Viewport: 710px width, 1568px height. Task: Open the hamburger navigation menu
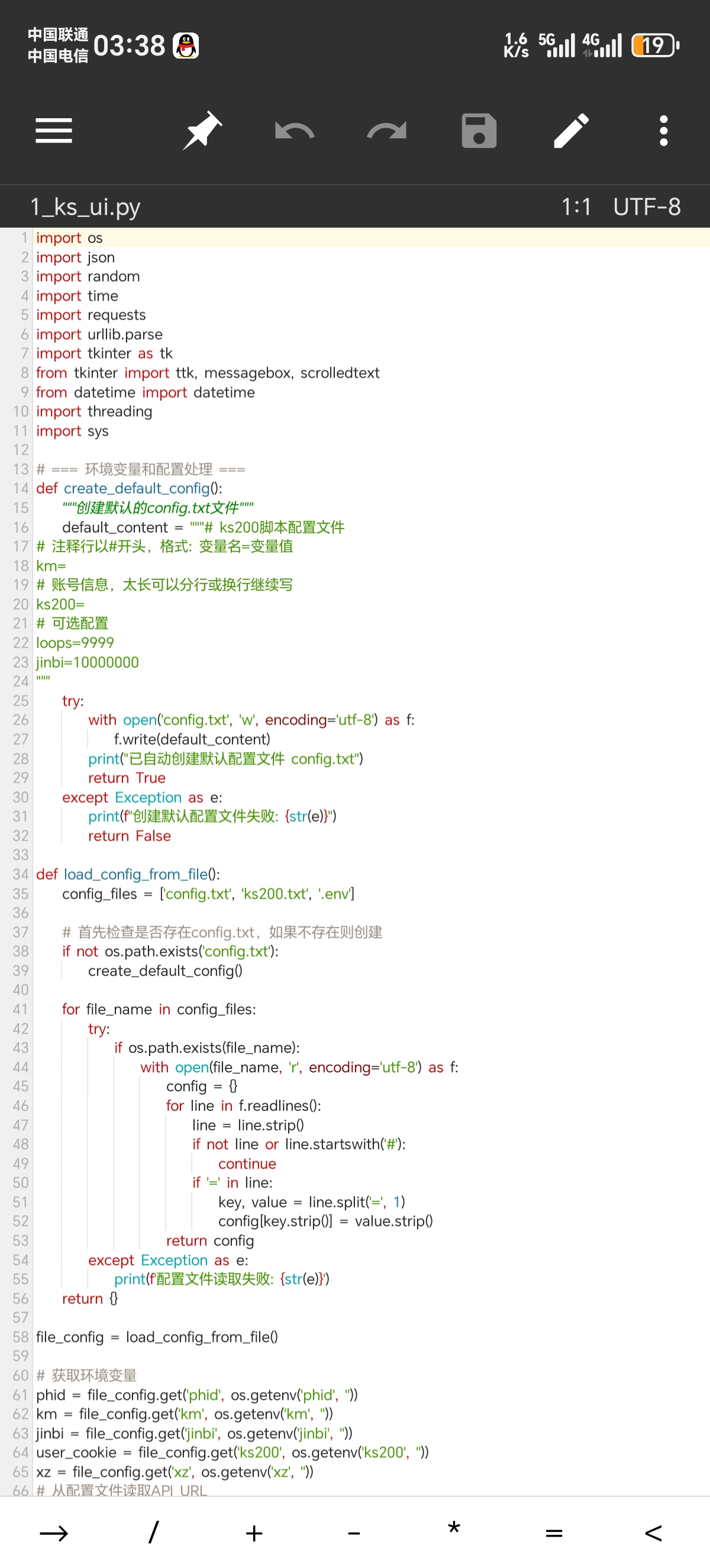pos(54,131)
